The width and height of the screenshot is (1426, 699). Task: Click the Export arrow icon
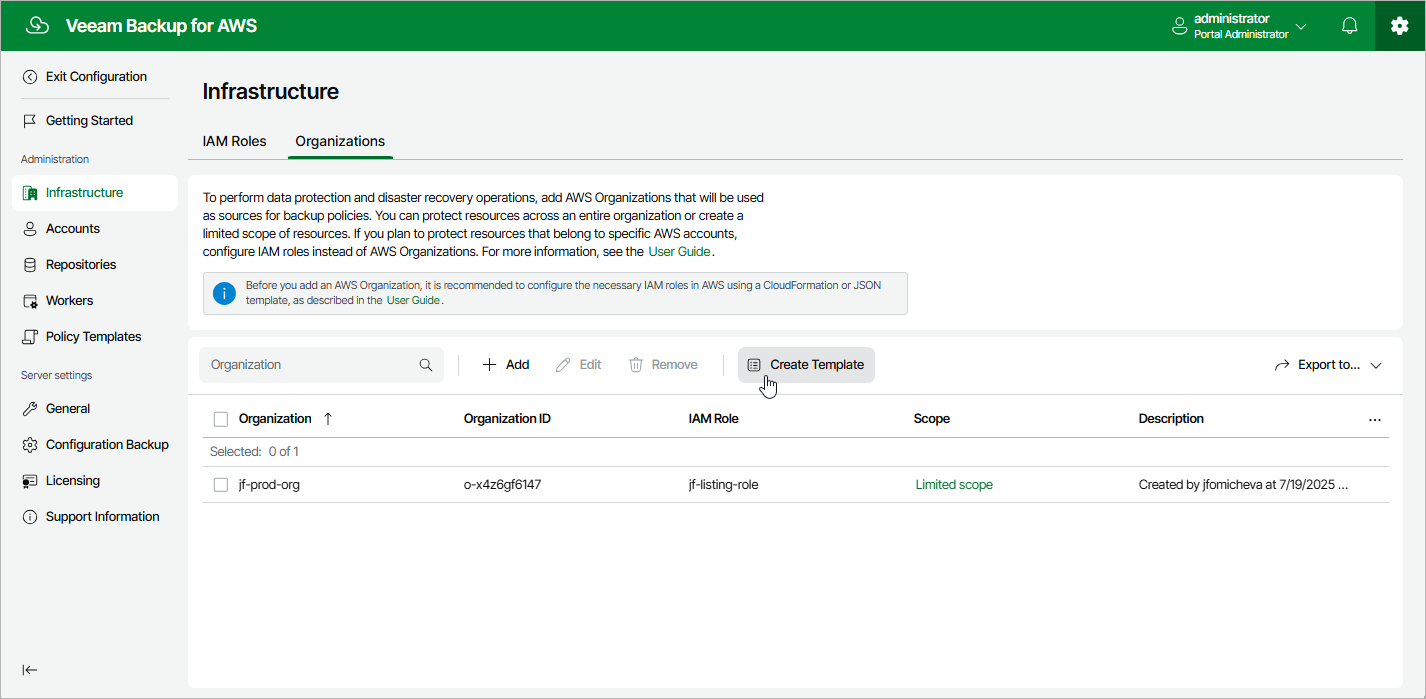[x=1282, y=365]
